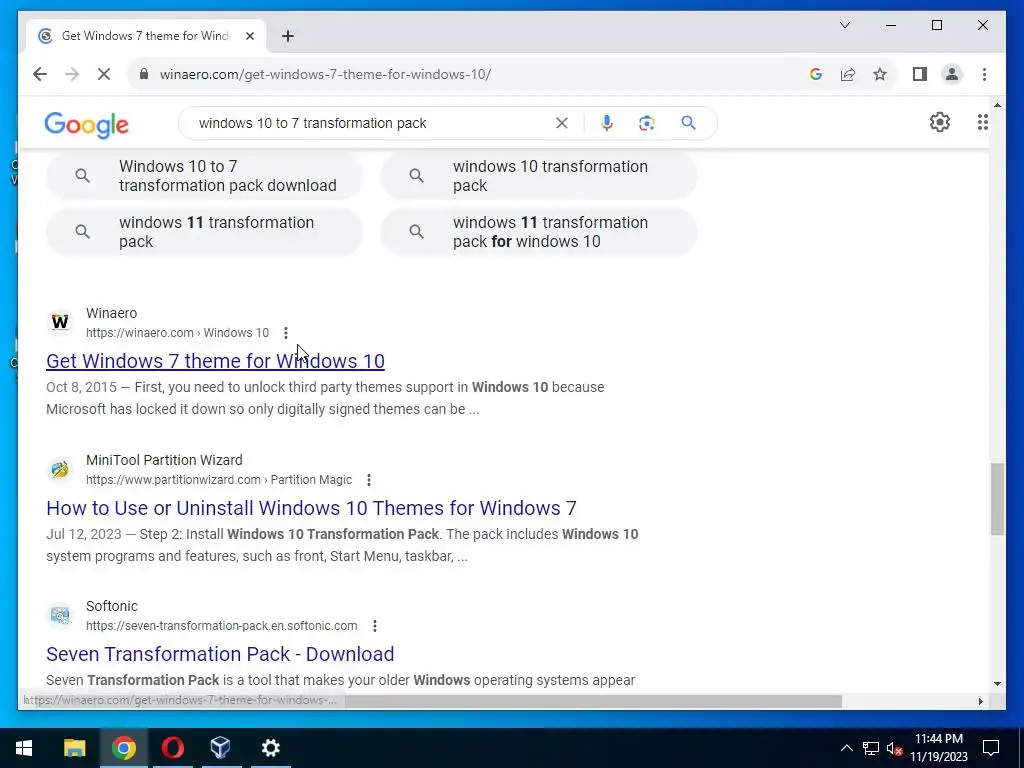Open the Google apps grid
Image resolution: width=1024 pixels, height=768 pixels.
(x=982, y=122)
